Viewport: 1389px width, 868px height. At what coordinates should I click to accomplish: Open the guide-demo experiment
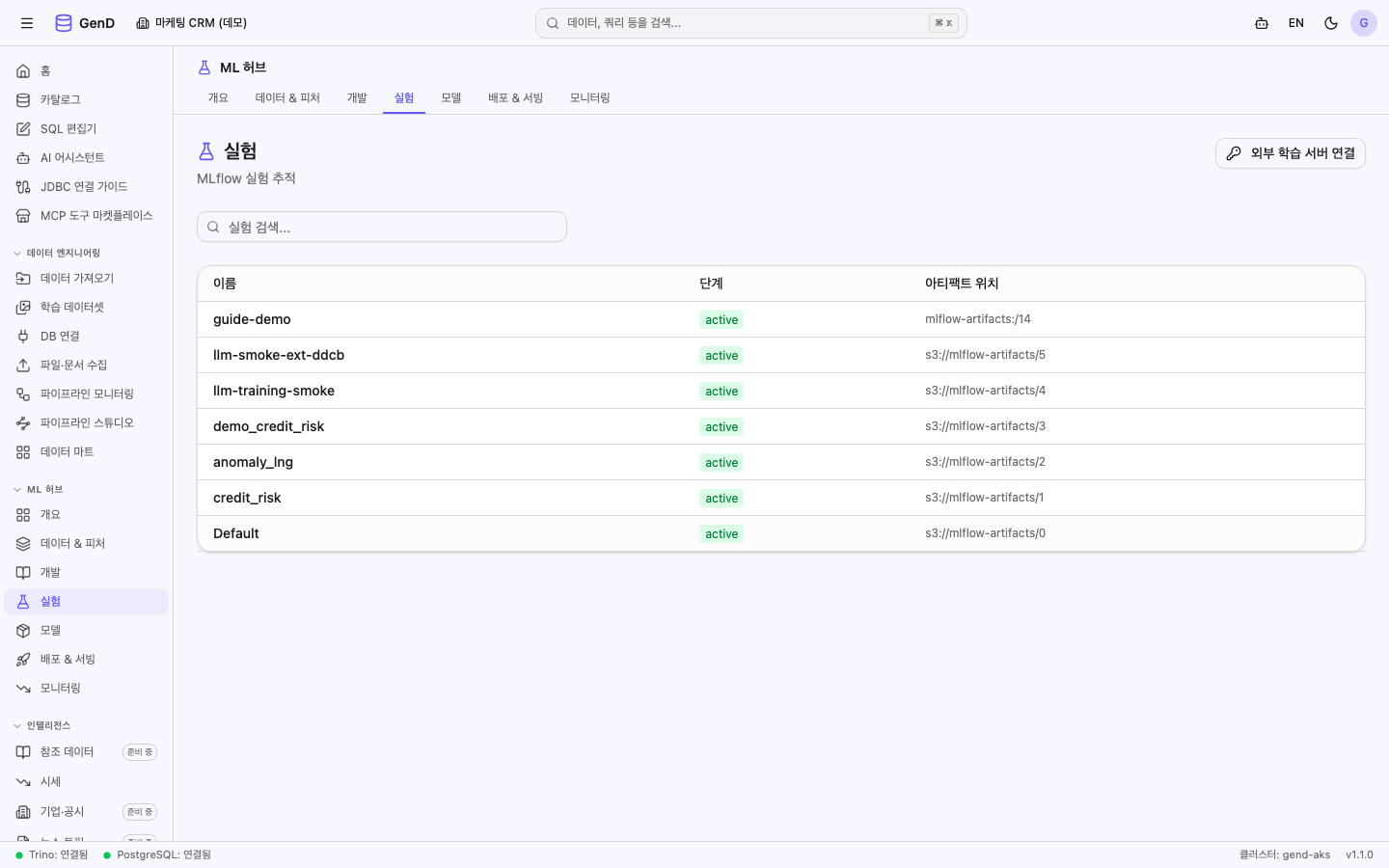tap(781, 319)
